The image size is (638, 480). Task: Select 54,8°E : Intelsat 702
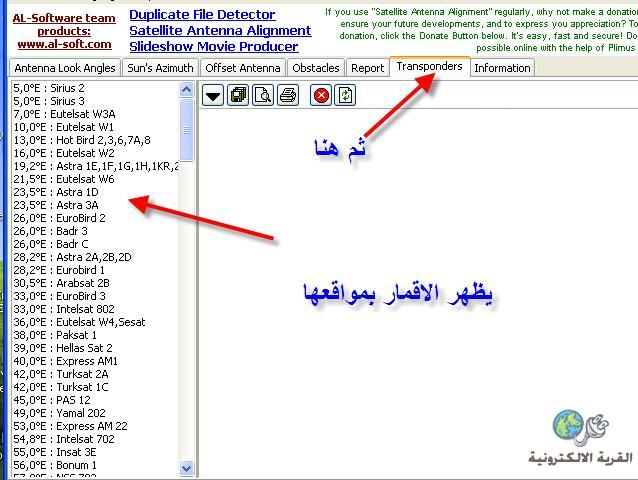coord(64,439)
